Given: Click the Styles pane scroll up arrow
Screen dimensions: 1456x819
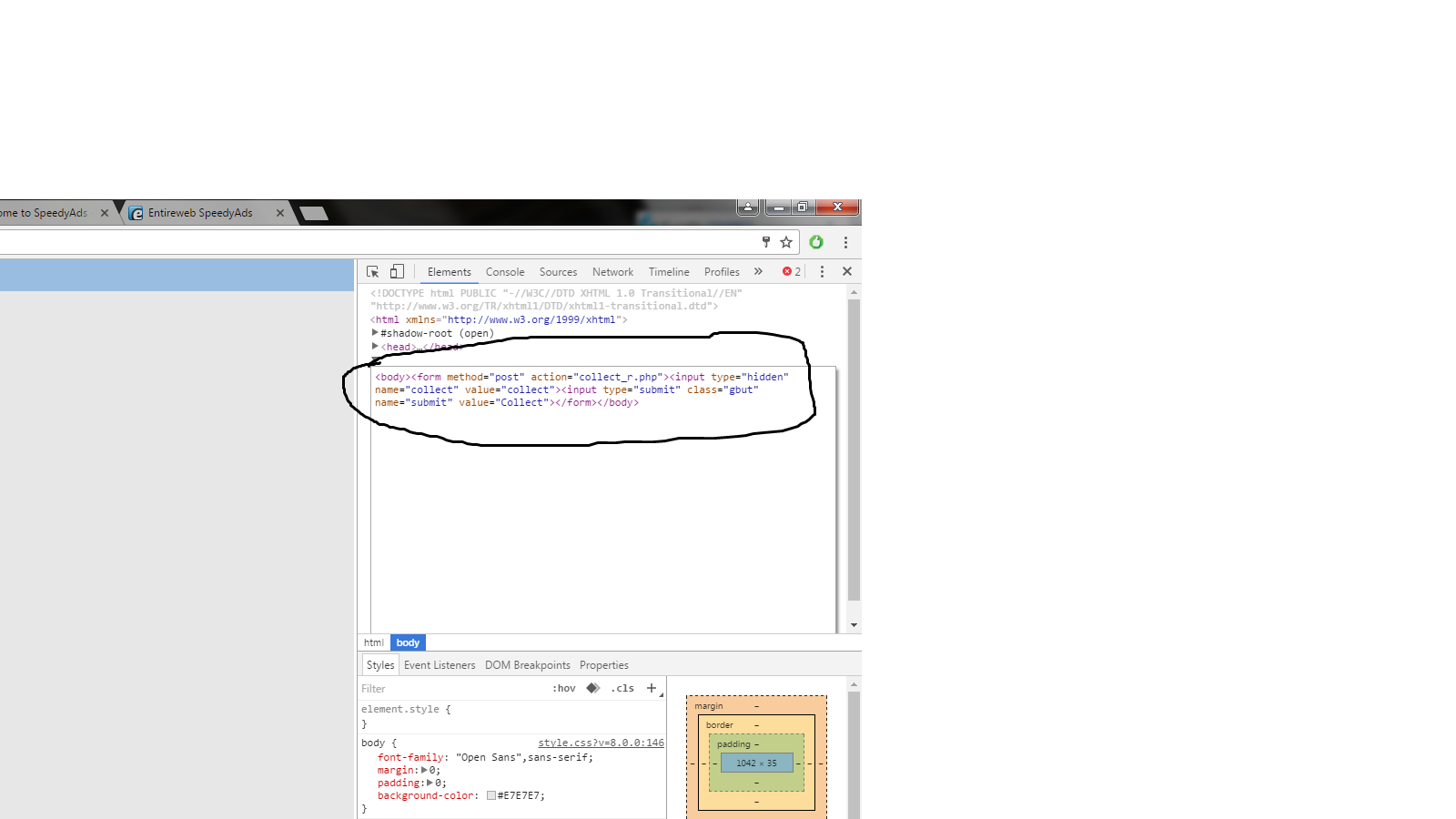Looking at the screenshot, I should pyautogui.click(x=854, y=683).
